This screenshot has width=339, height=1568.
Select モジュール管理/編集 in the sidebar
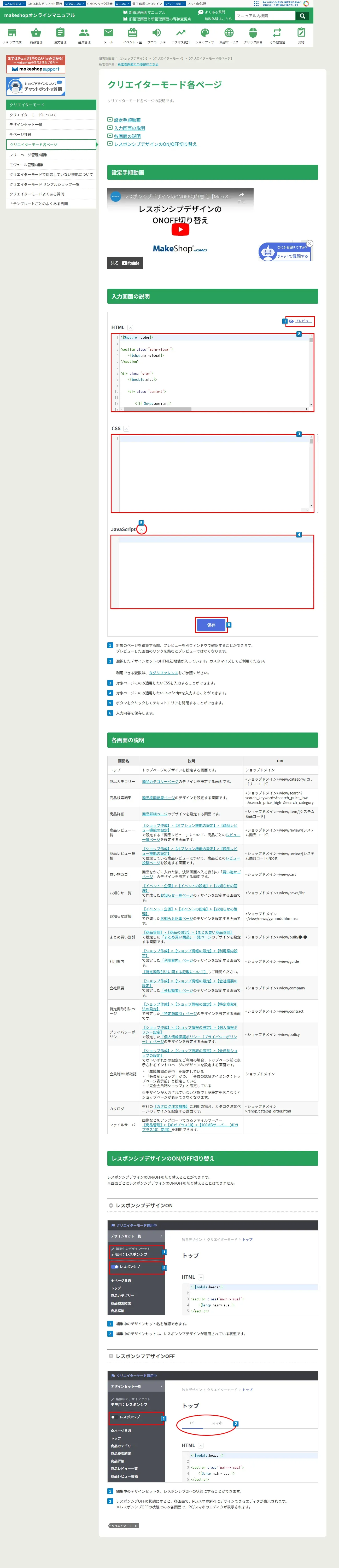point(51,164)
